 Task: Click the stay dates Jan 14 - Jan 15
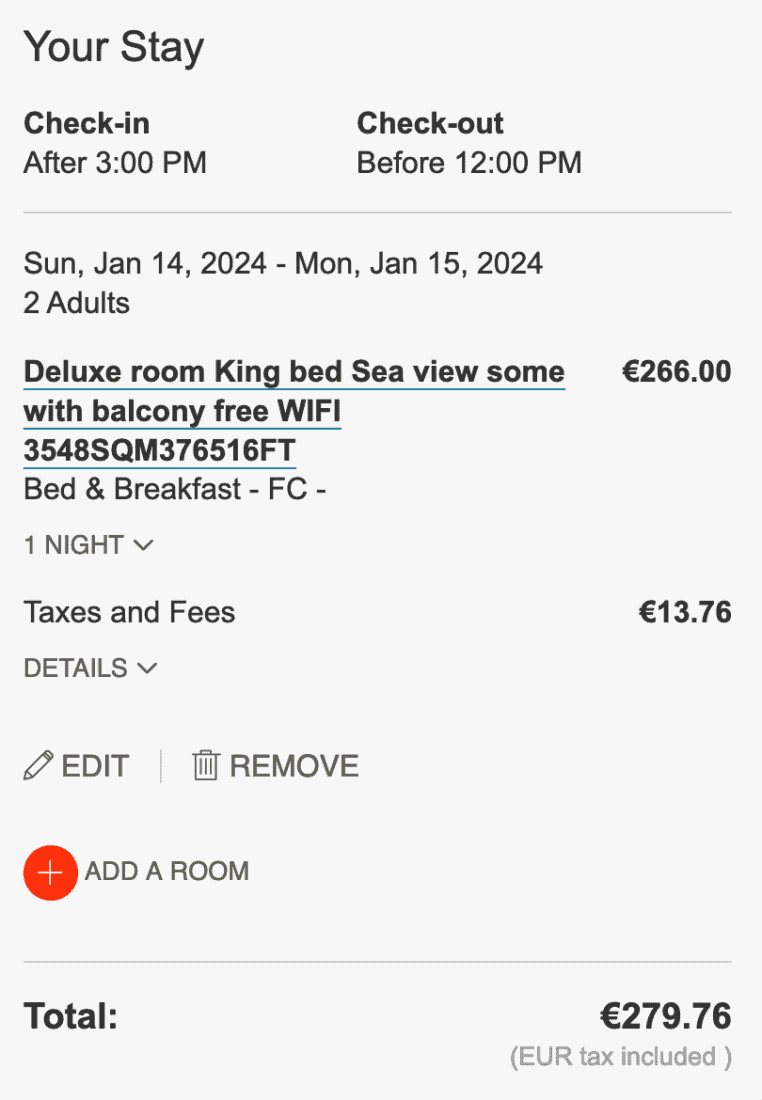click(x=283, y=264)
